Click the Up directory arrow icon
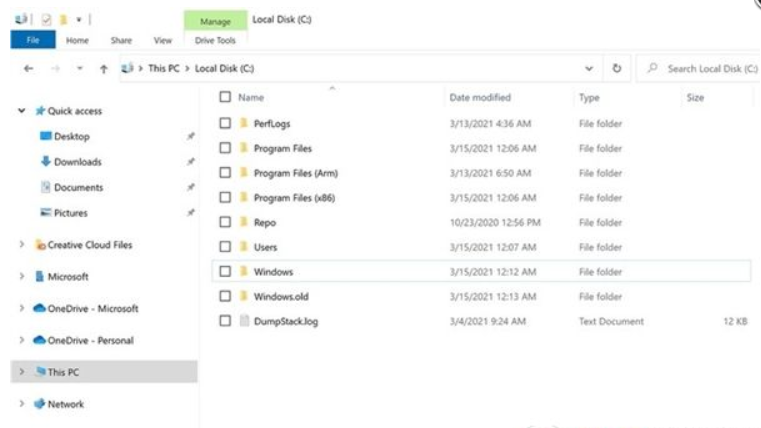This screenshot has width=761, height=428. 104,68
